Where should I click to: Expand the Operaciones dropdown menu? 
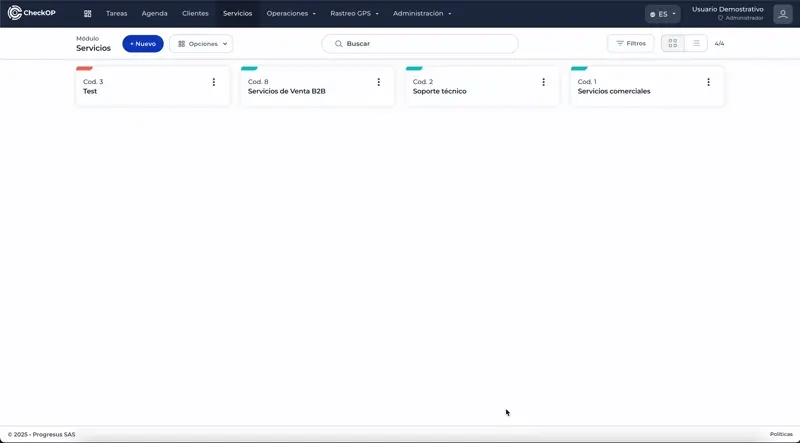click(291, 14)
